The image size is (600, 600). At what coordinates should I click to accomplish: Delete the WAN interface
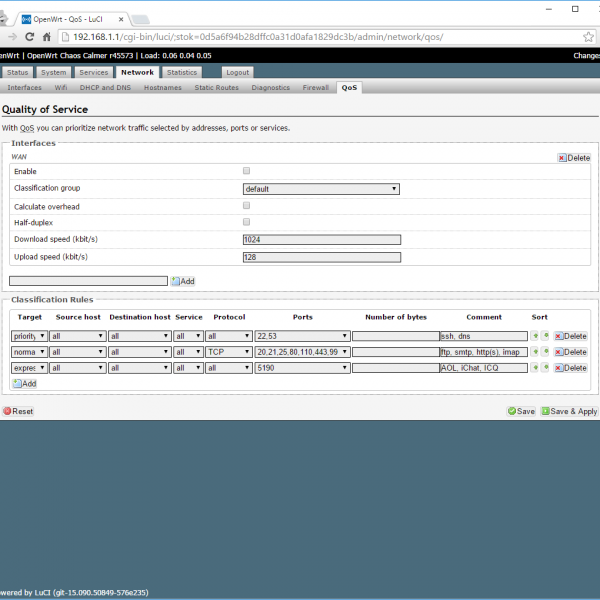pos(574,158)
